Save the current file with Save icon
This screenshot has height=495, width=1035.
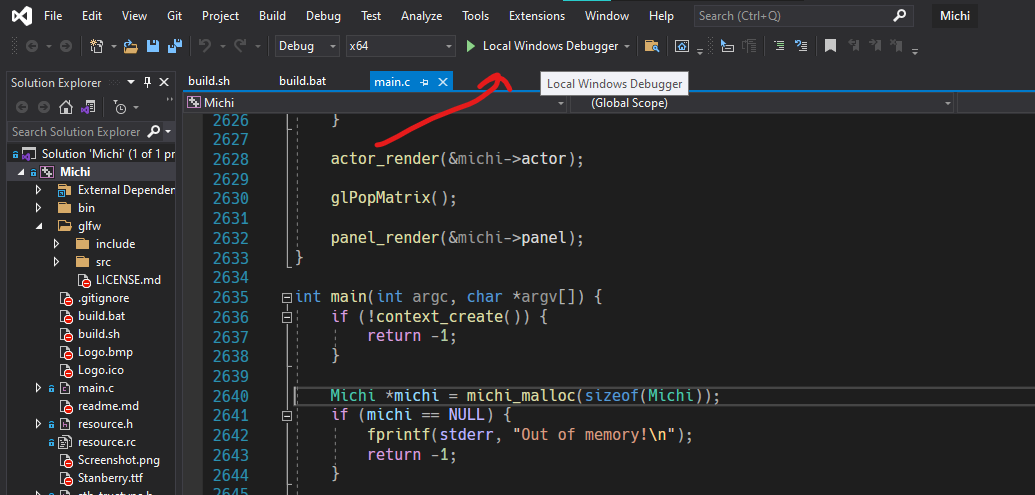click(153, 46)
